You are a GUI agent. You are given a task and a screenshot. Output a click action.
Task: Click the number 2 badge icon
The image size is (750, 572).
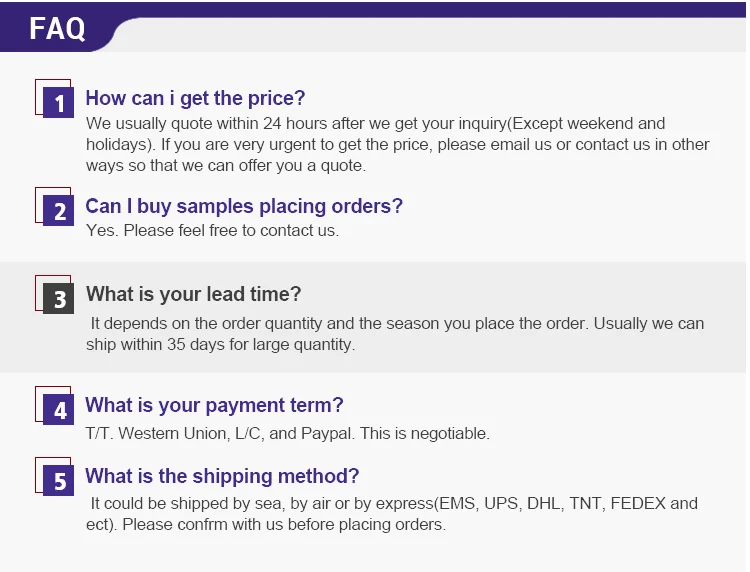(x=59, y=210)
